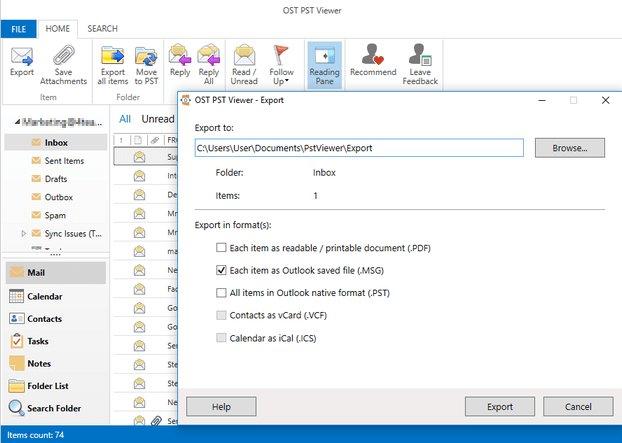Click the Reply icon in the ribbon
Image resolution: width=622 pixels, height=443 pixels.
point(180,55)
